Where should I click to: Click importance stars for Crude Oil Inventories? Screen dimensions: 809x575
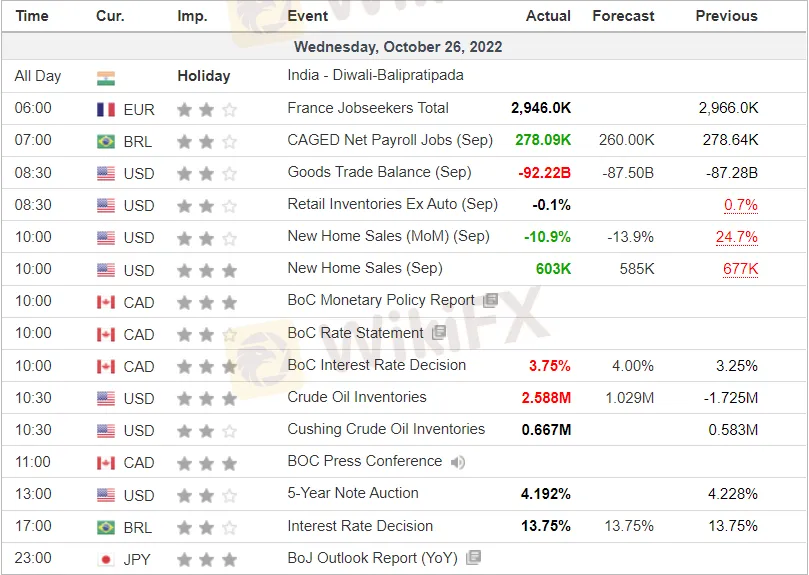207,398
